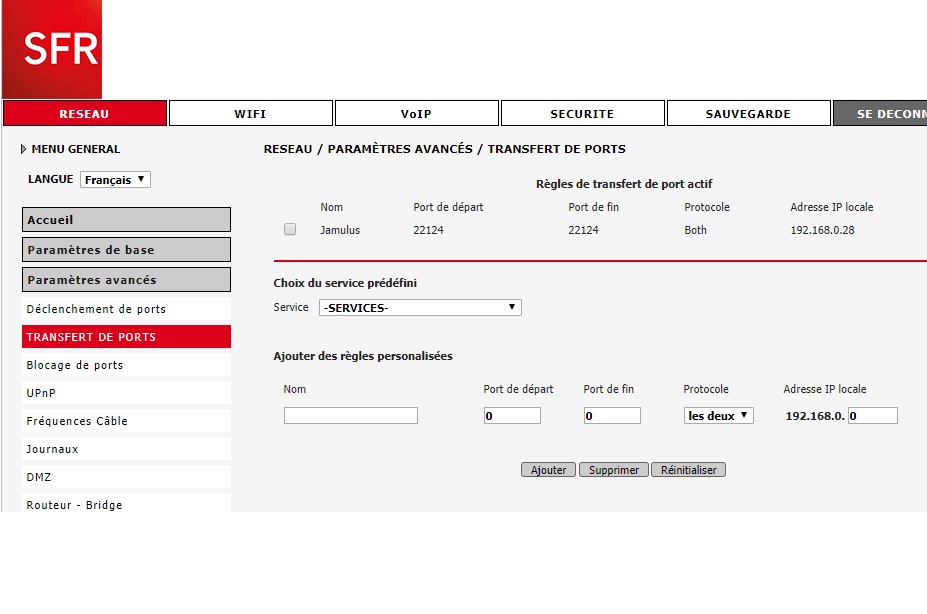Go to the SECURITE tab
The image size is (927, 614).
pyautogui.click(x=582, y=114)
